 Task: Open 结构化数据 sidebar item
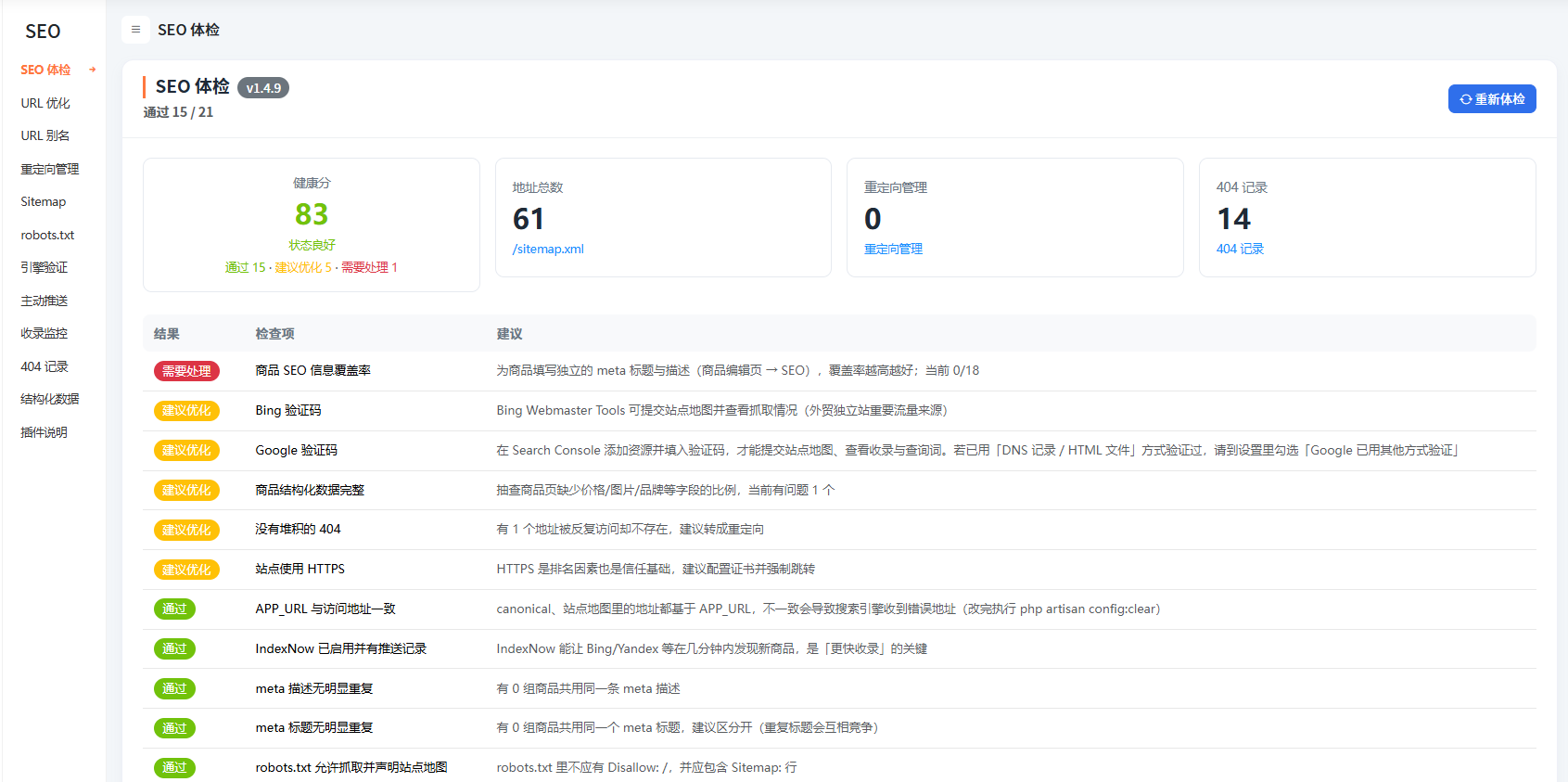[x=50, y=399]
